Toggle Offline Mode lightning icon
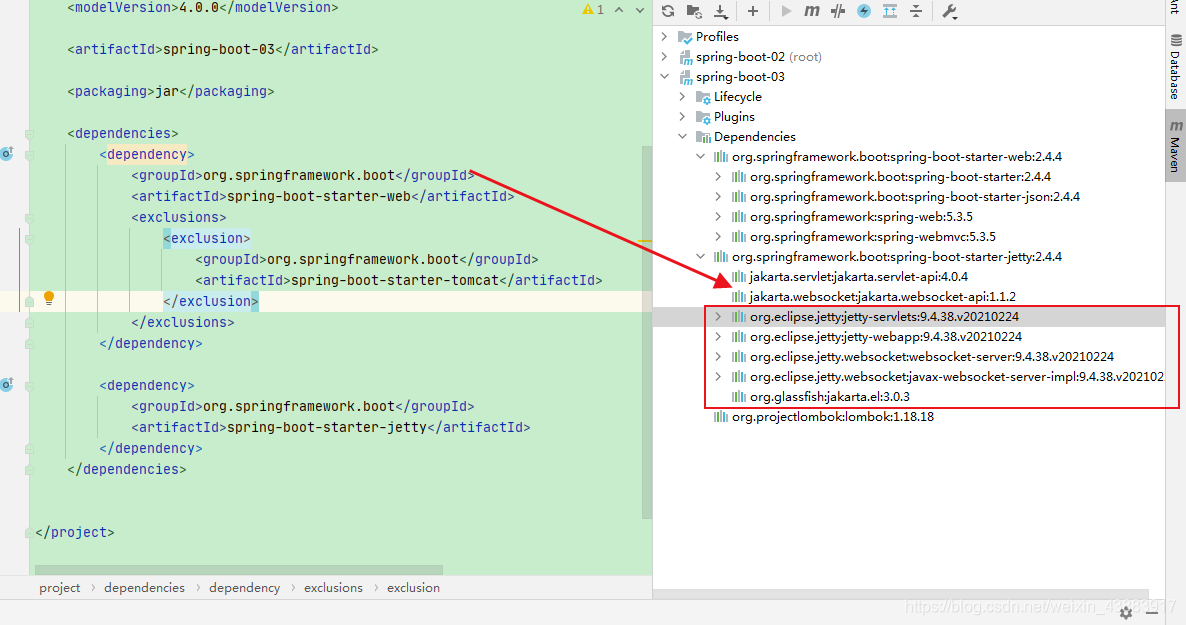The width and height of the screenshot is (1186, 625). coord(864,11)
